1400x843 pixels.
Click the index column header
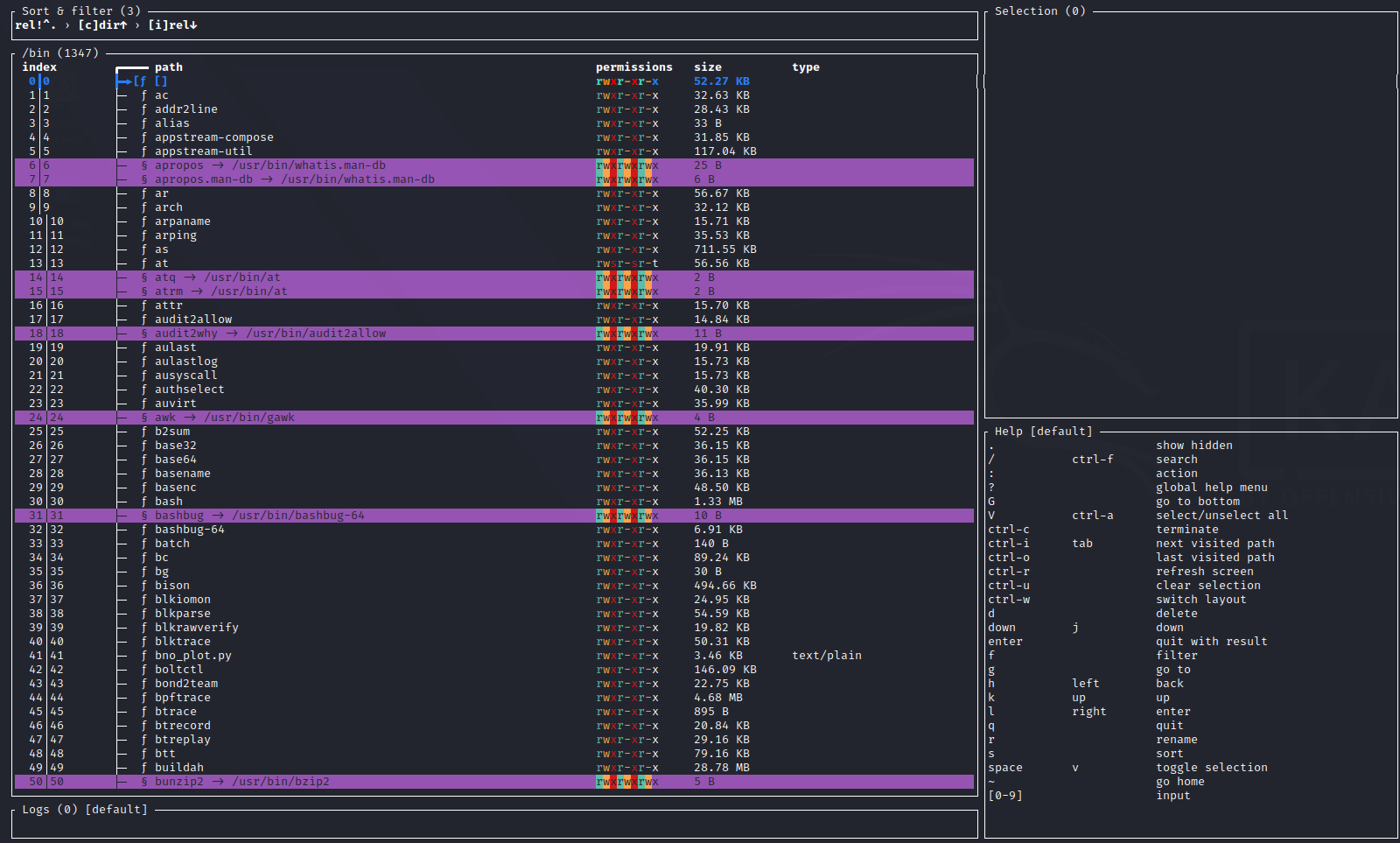click(x=39, y=67)
